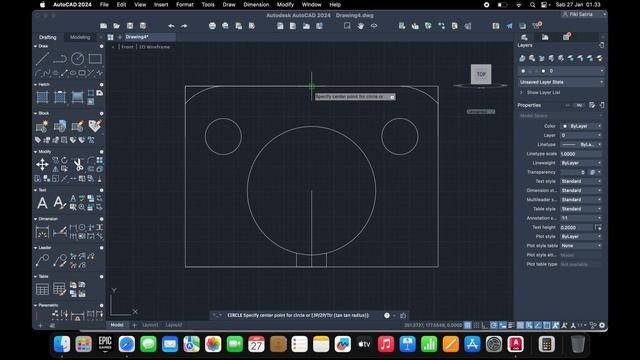Toggle ortho mode in the status bar

485,325
